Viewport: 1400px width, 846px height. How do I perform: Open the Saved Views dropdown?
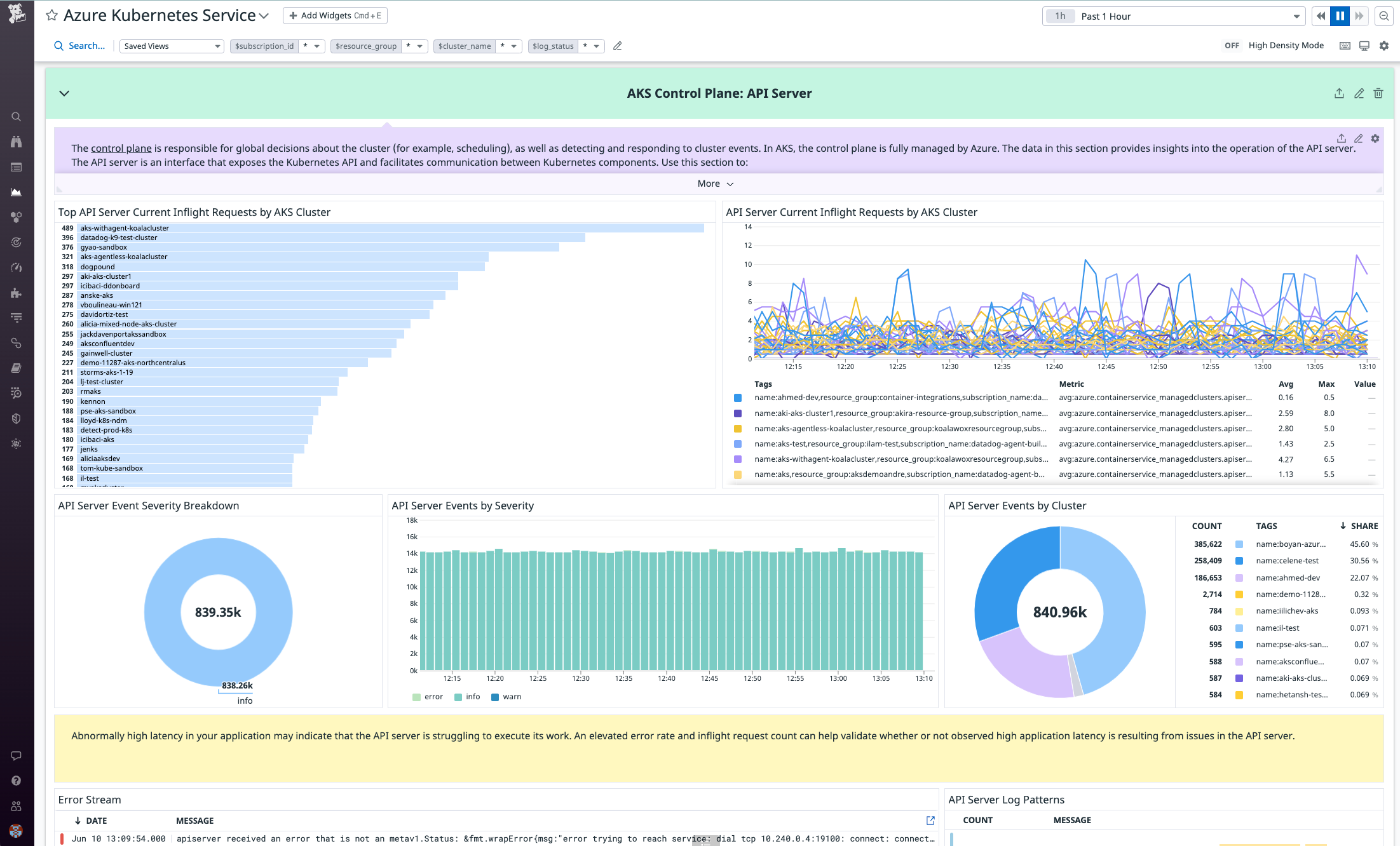click(x=171, y=46)
